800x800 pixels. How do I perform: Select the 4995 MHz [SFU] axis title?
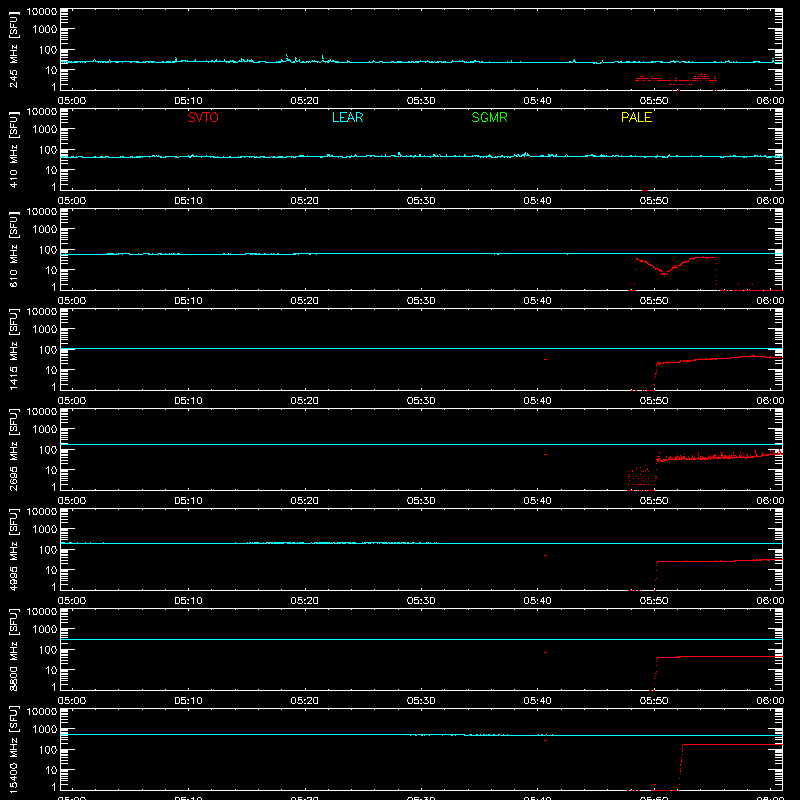point(13,549)
